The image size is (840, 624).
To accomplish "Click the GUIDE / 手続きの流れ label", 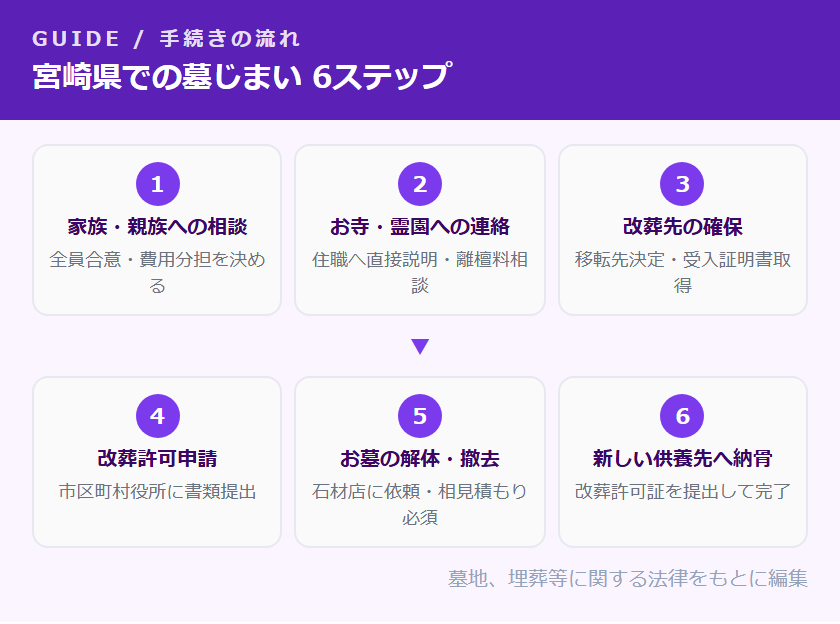I will tap(166, 39).
